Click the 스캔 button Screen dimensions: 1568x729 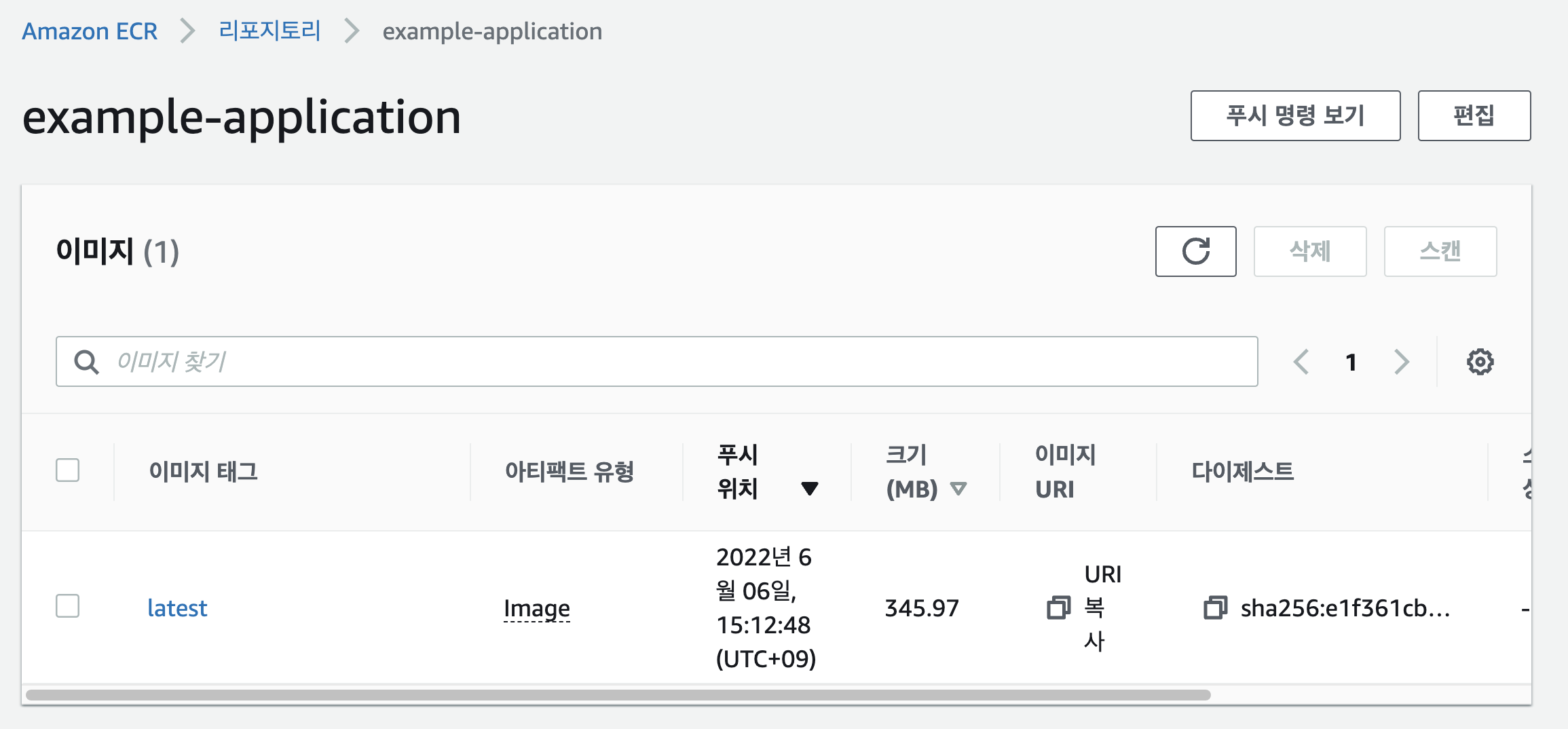pos(1440,251)
